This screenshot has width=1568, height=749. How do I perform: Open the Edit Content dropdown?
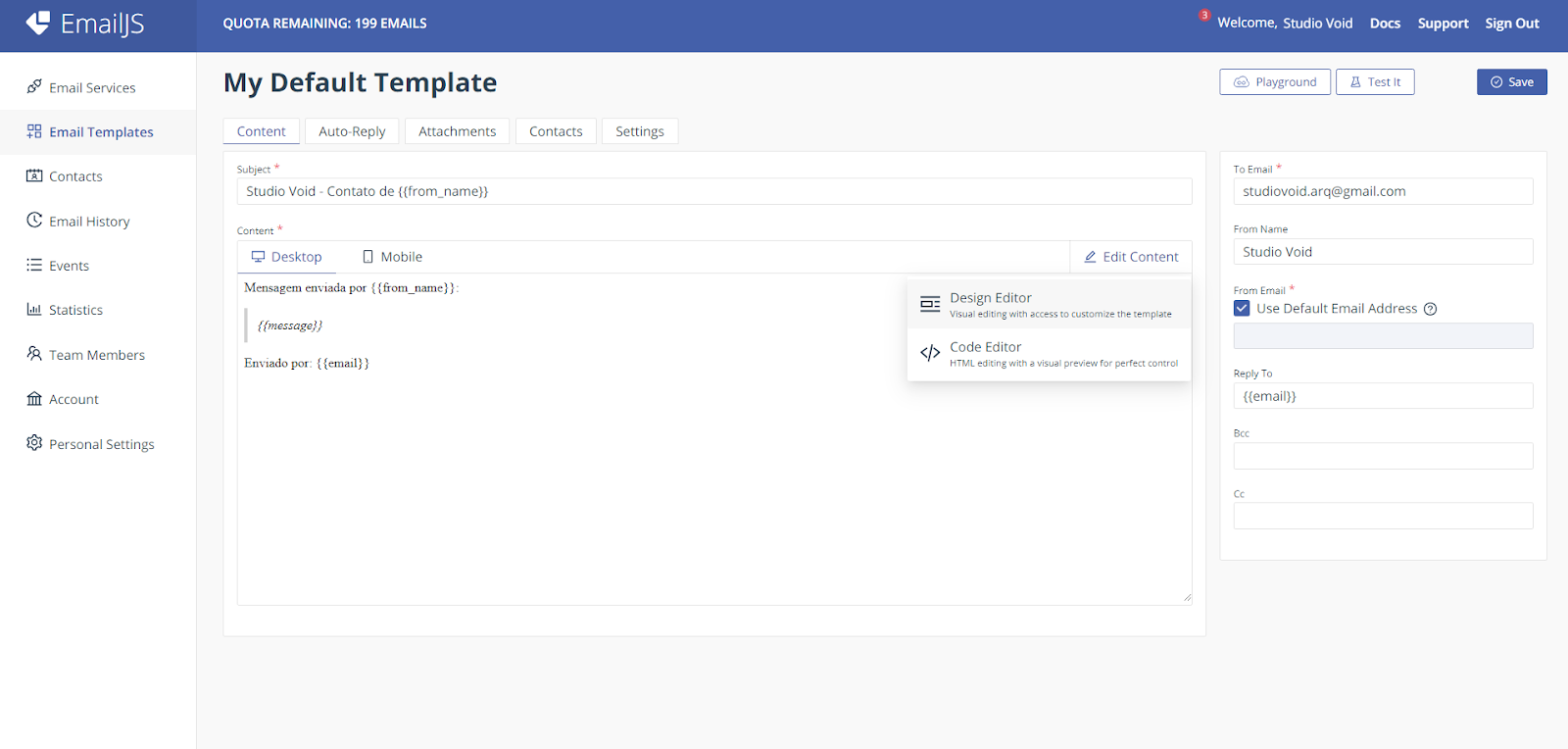(1131, 257)
